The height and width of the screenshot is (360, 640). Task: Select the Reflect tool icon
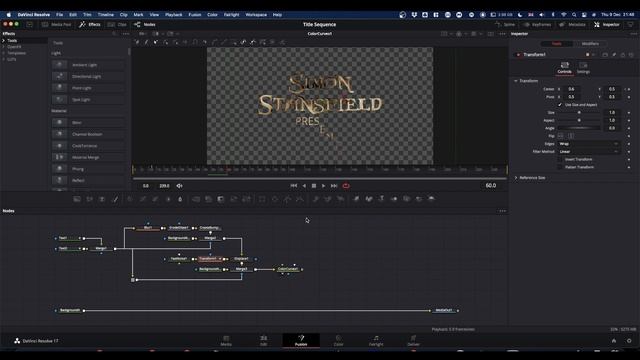coord(60,180)
